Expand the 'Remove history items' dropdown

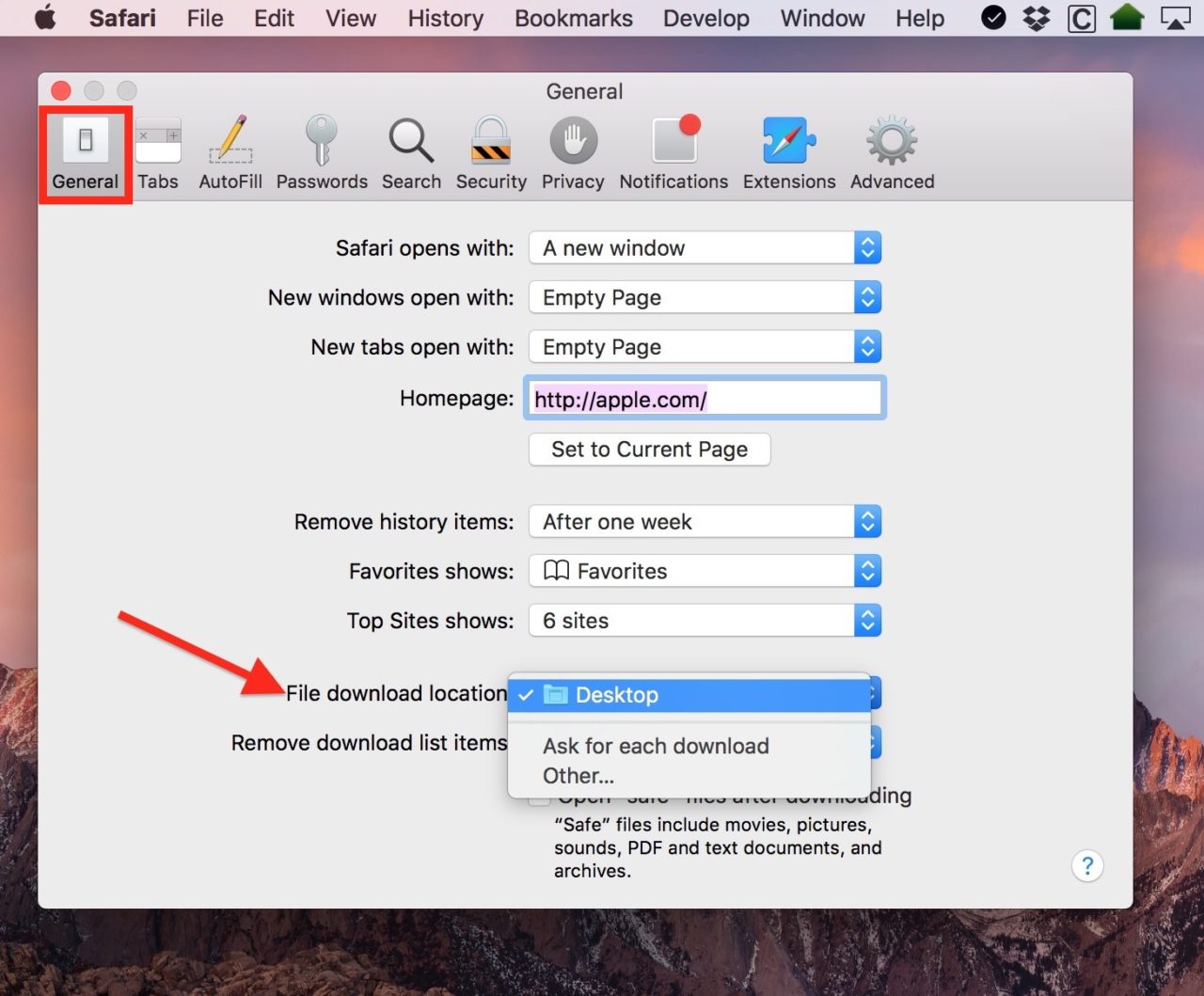705,522
